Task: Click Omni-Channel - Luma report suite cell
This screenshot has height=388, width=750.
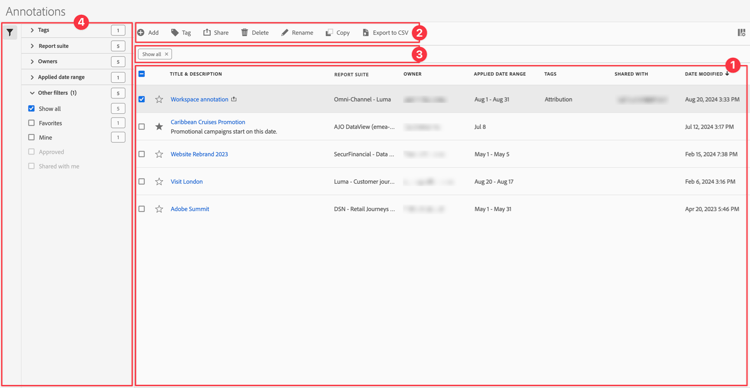Action: 363,100
